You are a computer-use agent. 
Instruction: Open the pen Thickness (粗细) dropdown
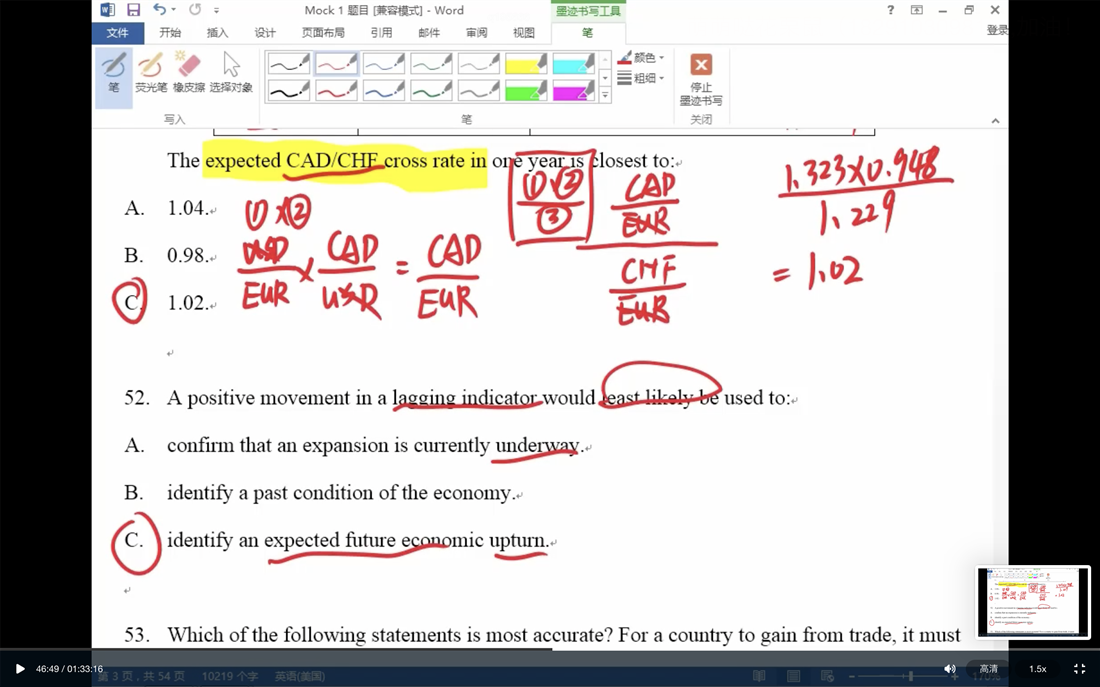click(x=640, y=78)
